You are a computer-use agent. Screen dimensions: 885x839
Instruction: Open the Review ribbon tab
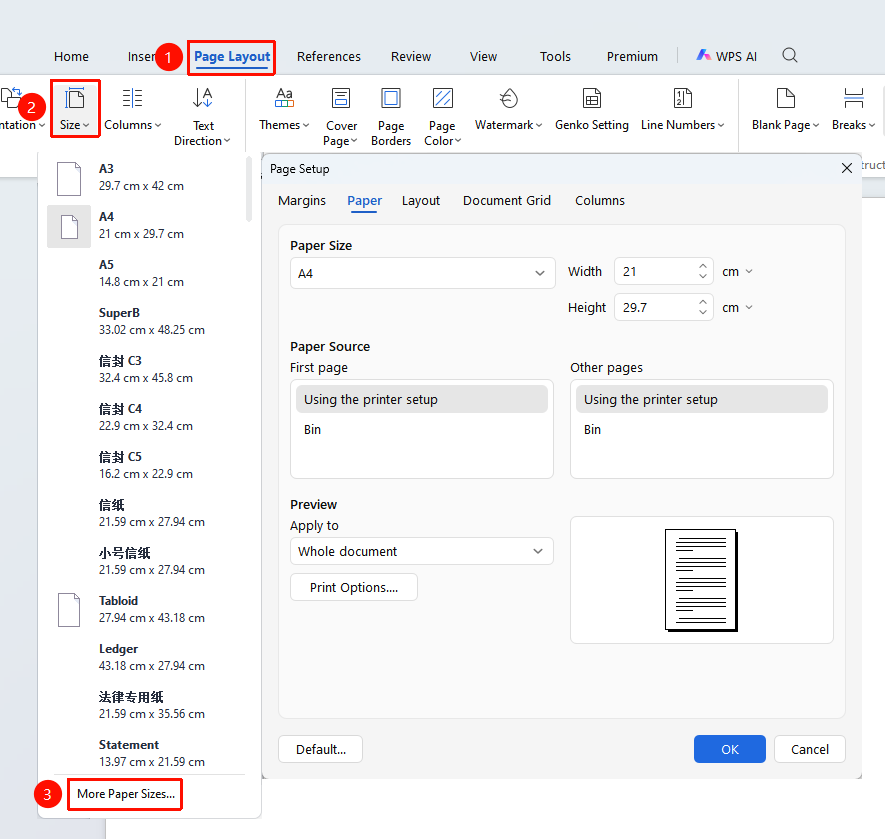411,56
